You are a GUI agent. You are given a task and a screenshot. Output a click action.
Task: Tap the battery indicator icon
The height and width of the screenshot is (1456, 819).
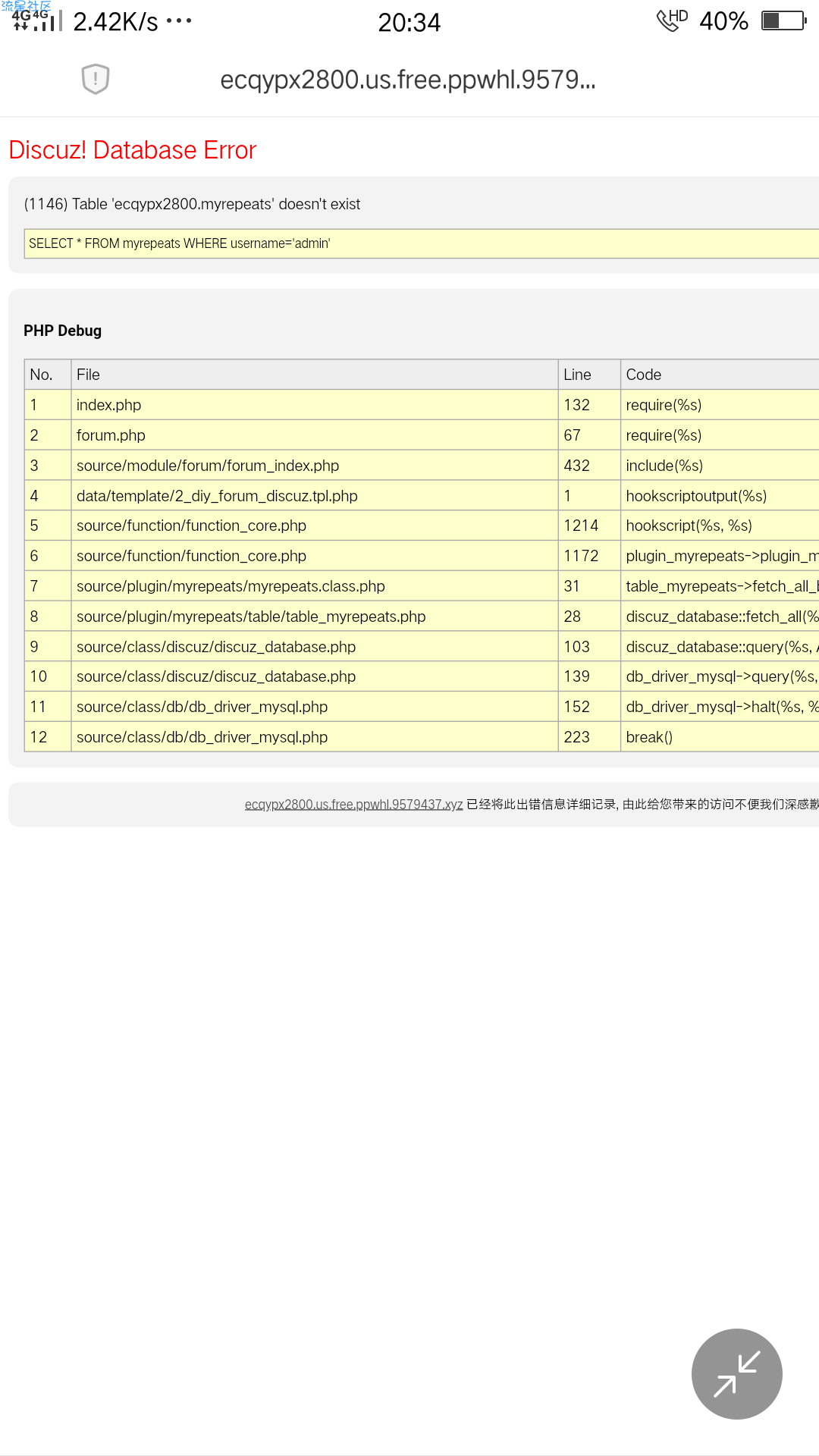click(784, 20)
